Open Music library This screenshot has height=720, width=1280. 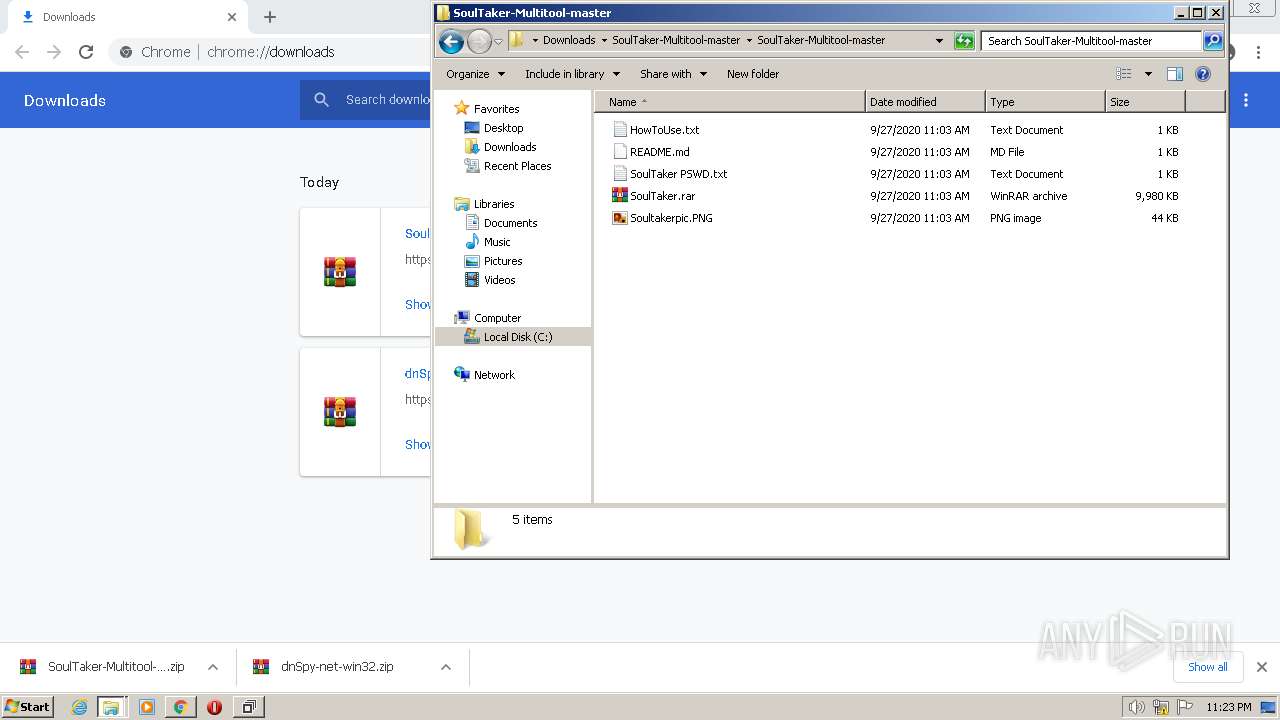point(497,242)
